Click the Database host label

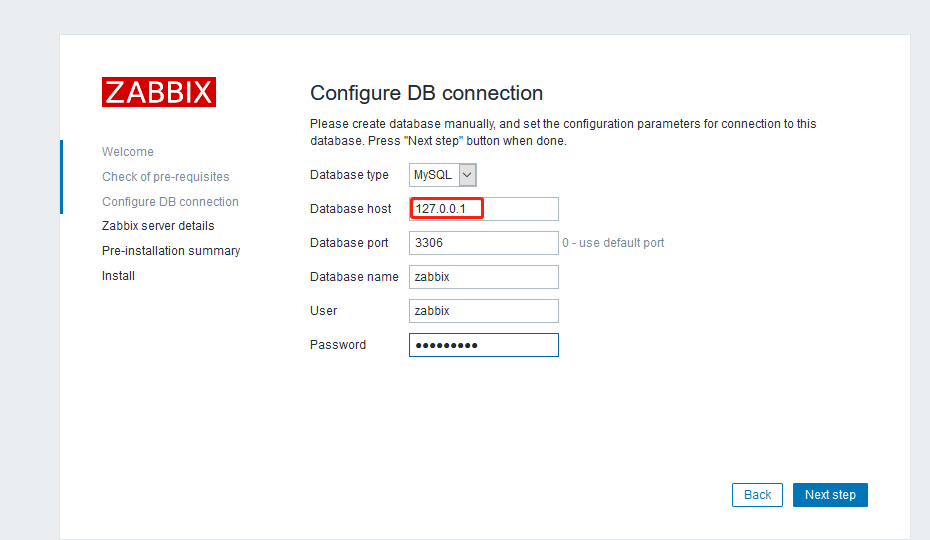pyautogui.click(x=351, y=209)
